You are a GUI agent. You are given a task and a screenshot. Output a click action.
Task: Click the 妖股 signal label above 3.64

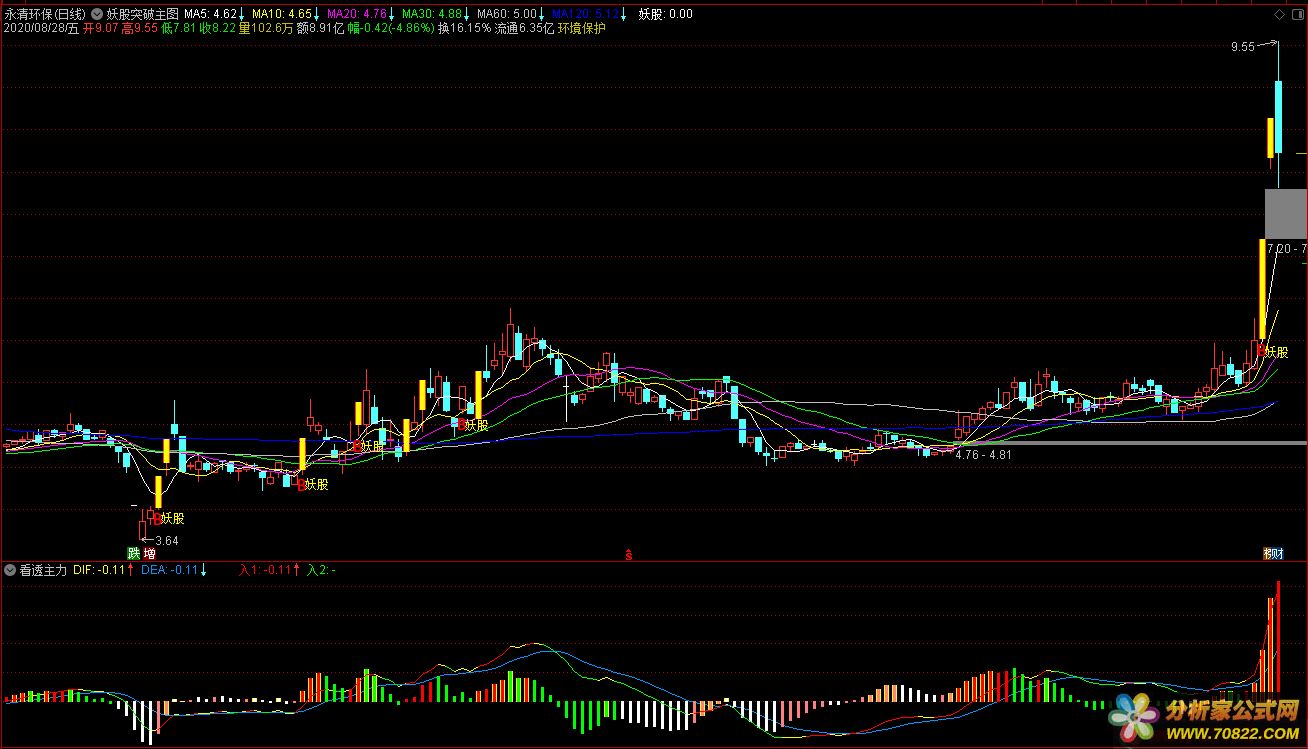pyautogui.click(x=172, y=518)
